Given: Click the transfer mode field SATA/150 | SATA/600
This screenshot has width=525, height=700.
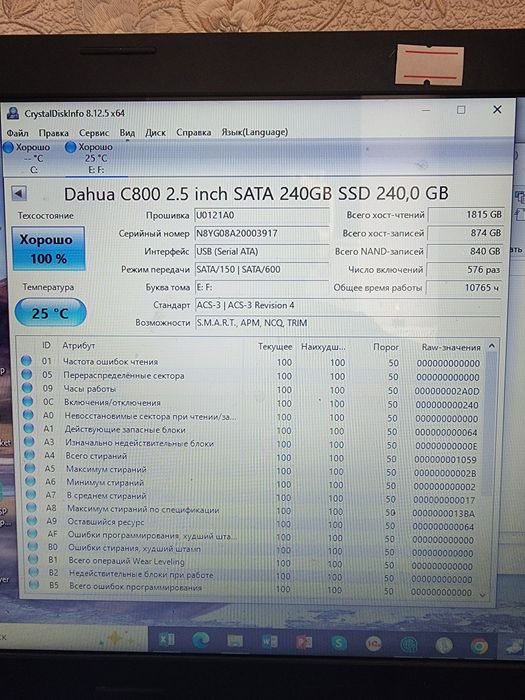Looking at the screenshot, I should click(x=262, y=270).
